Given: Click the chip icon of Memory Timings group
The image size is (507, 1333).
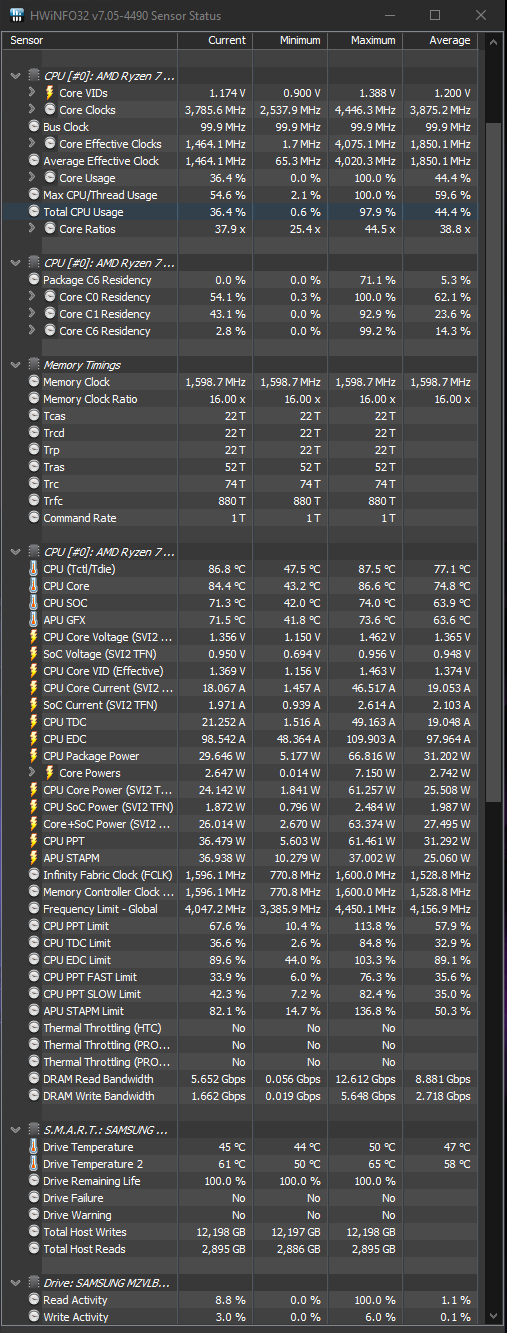Looking at the screenshot, I should (34, 365).
